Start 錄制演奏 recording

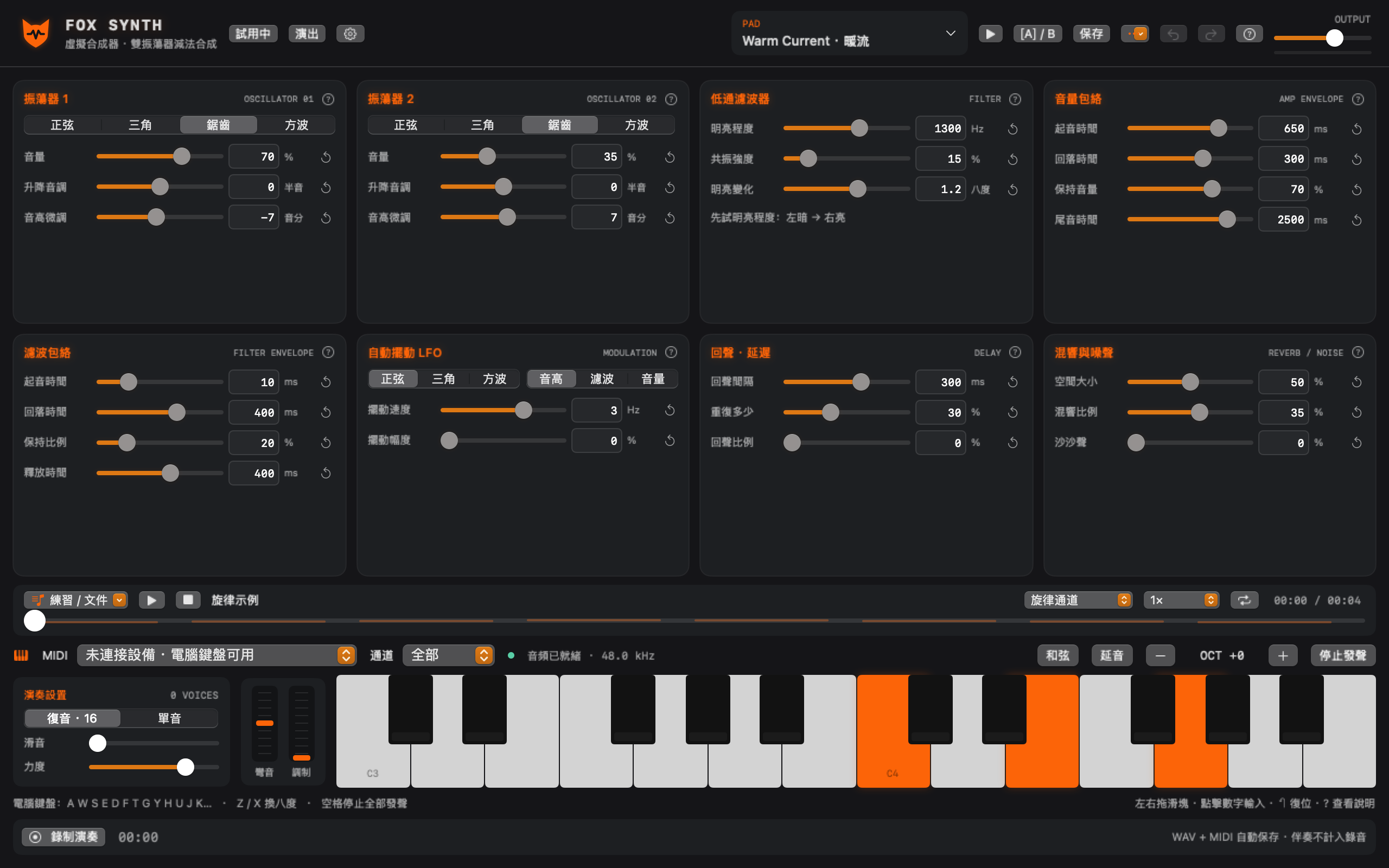coord(63,837)
